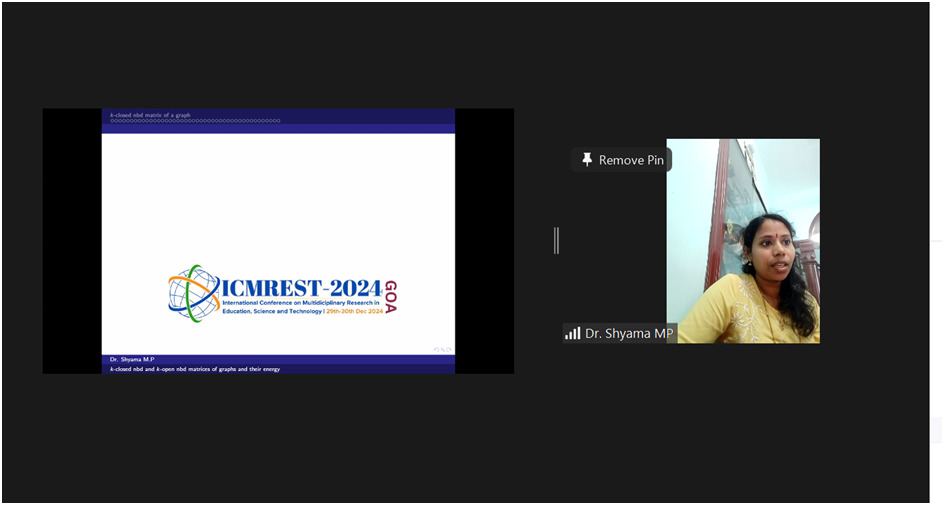The image size is (944, 505).
Task: Click footer title 'k-closed nbd and k-open nbd matrices'
Action: coord(194,369)
